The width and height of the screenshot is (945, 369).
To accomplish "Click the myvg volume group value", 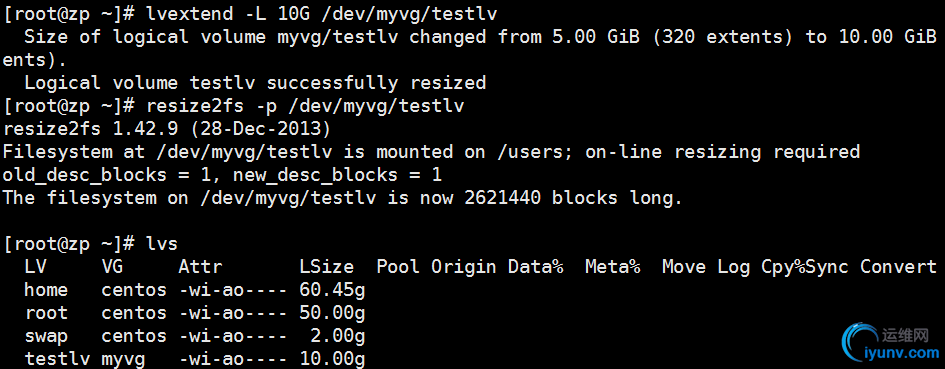I will click(x=124, y=359).
